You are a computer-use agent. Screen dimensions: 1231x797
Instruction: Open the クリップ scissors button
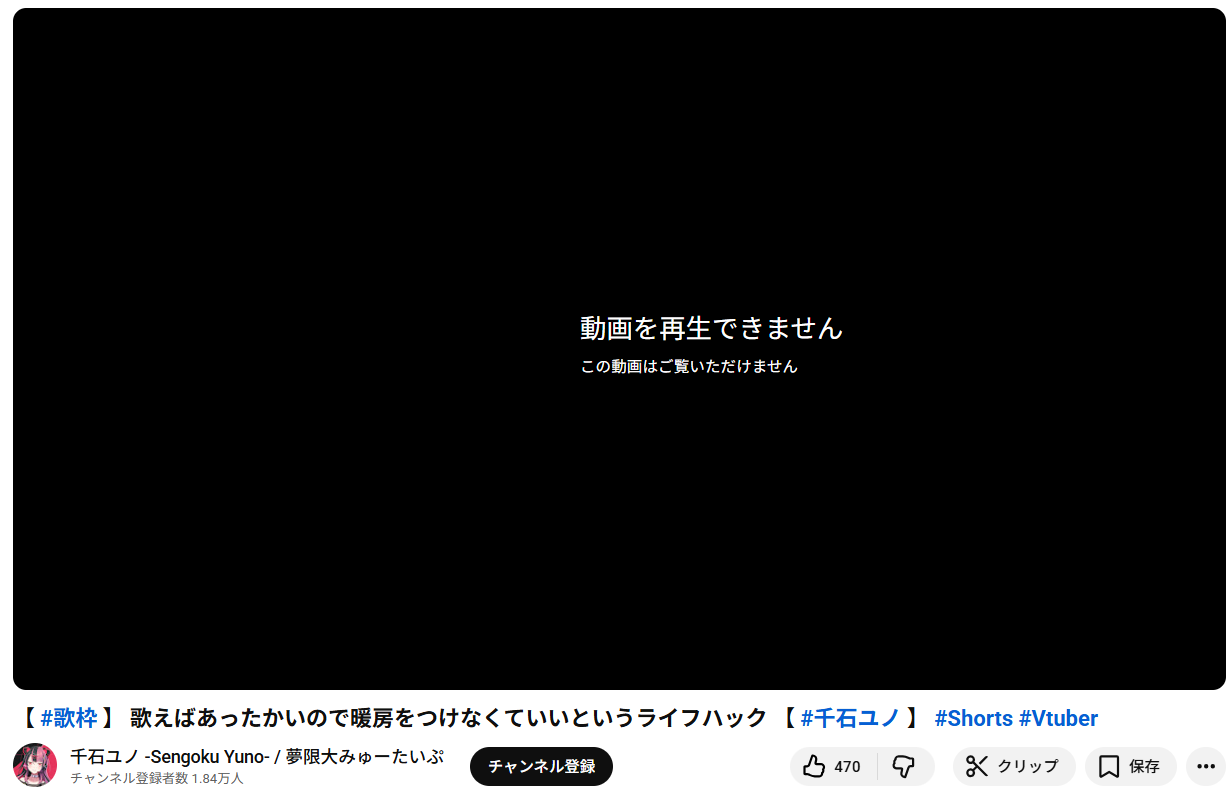1014,767
